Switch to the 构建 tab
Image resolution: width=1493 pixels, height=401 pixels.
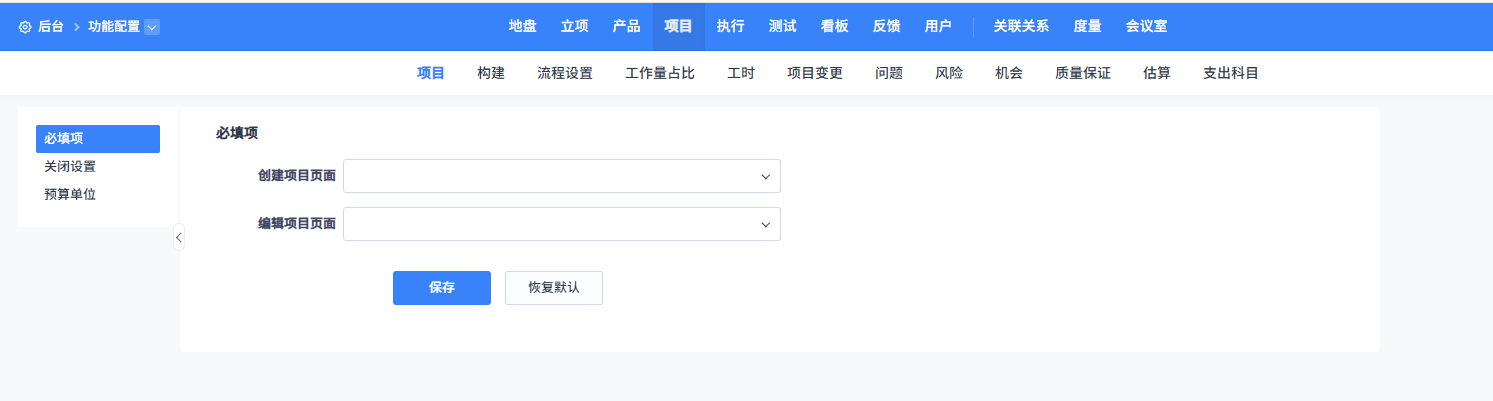(491, 73)
